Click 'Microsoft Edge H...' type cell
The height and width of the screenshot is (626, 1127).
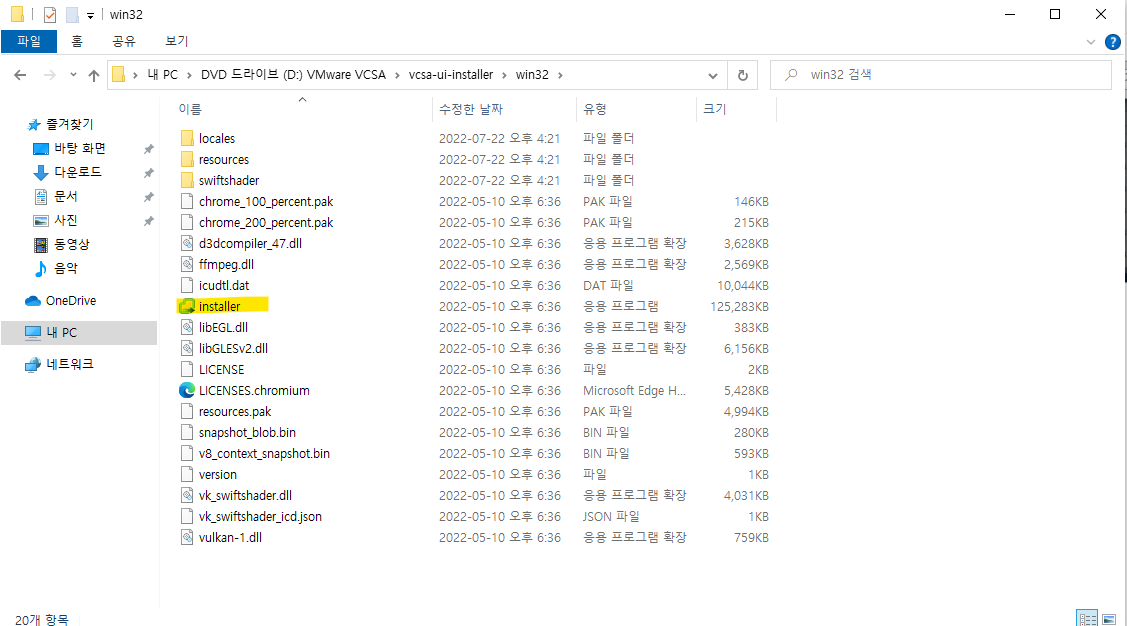point(634,390)
